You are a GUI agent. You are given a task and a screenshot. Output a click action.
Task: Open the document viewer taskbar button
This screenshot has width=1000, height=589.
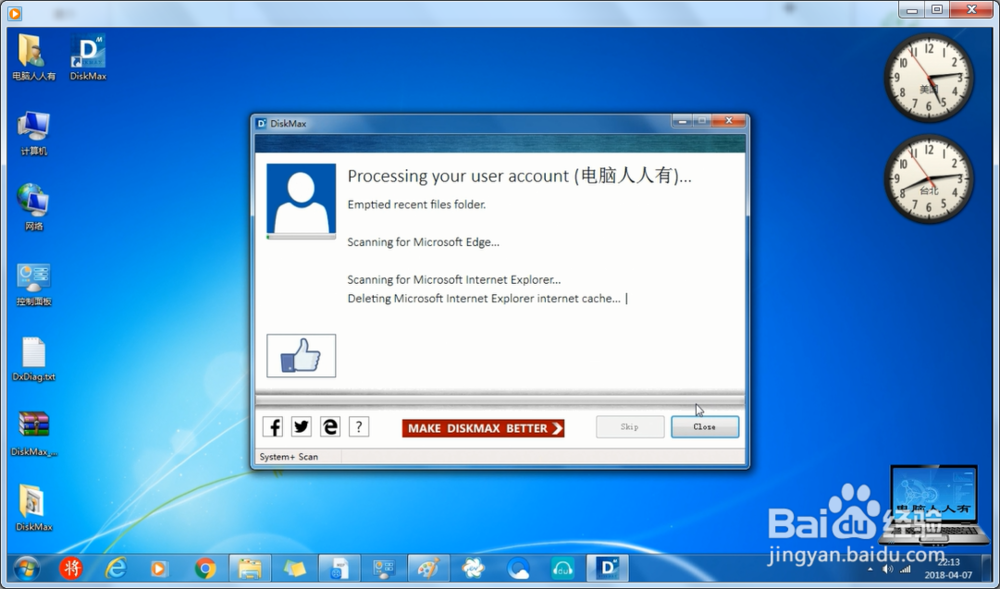tap(339, 568)
